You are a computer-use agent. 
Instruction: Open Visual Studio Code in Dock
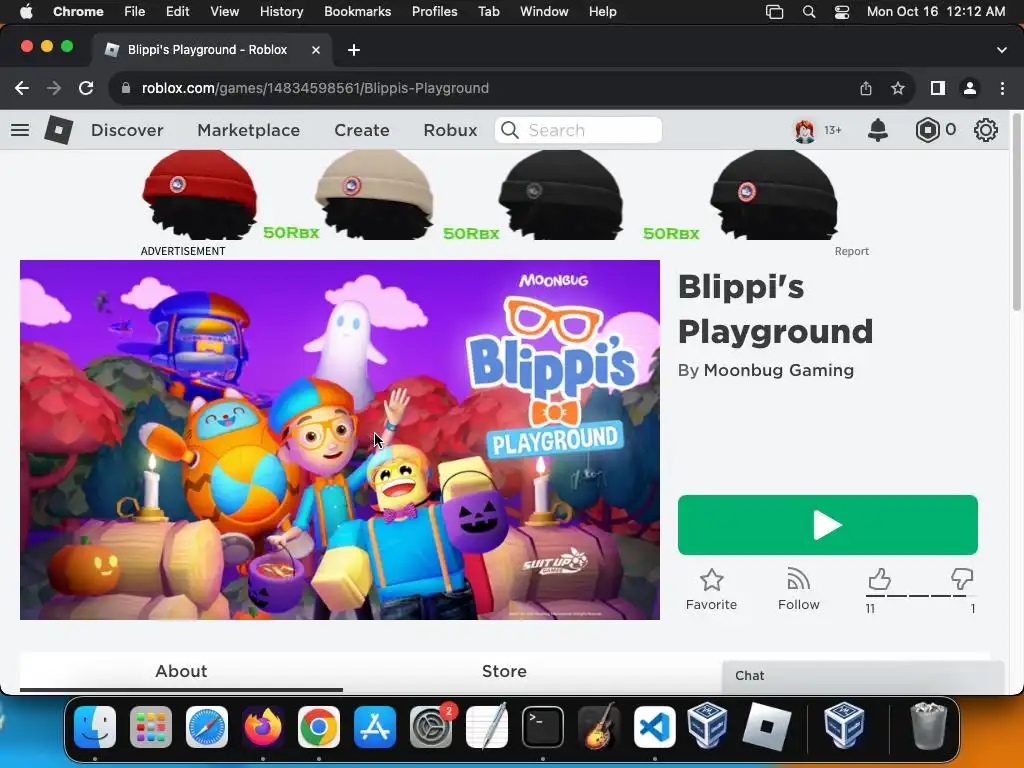click(x=655, y=727)
